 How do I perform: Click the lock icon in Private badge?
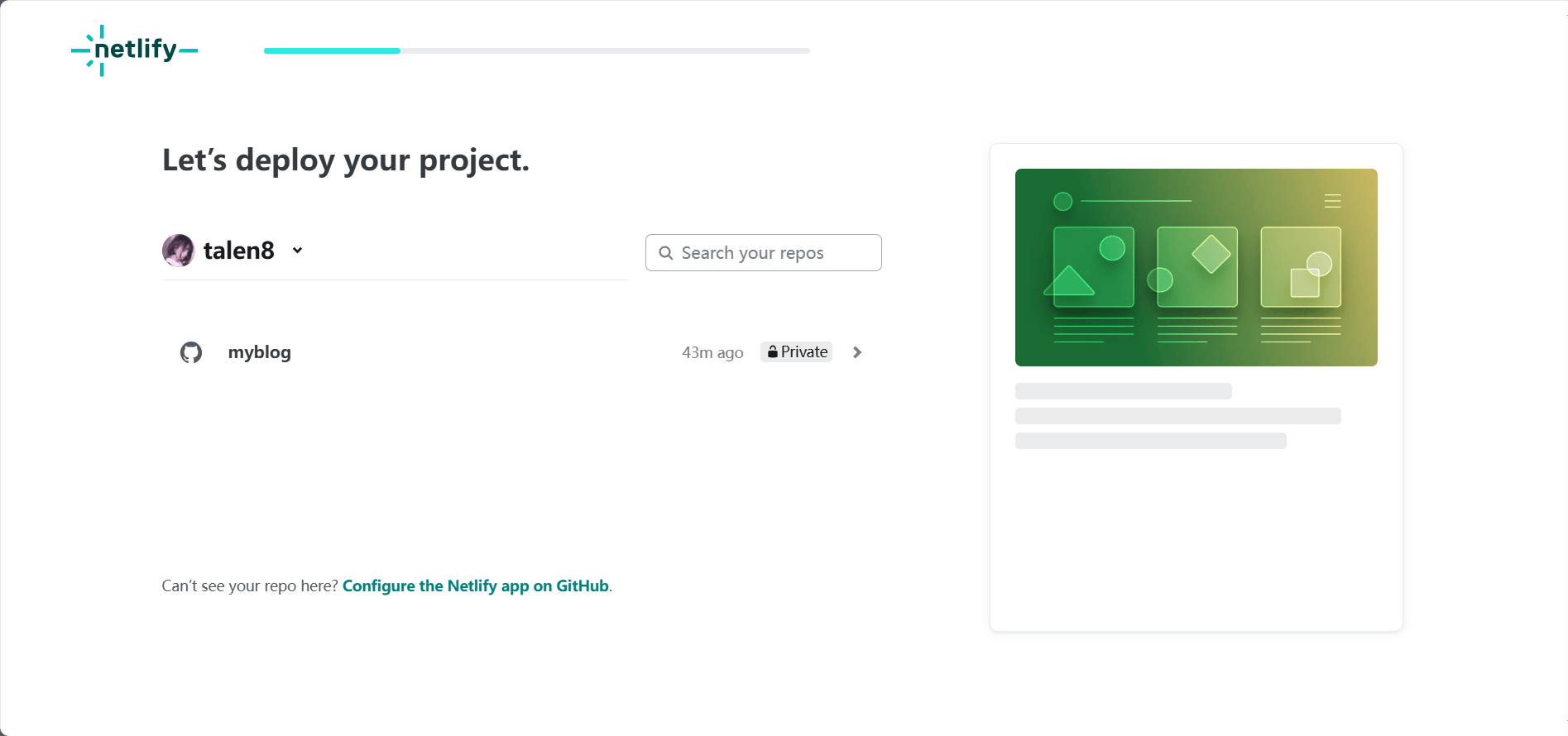click(772, 352)
